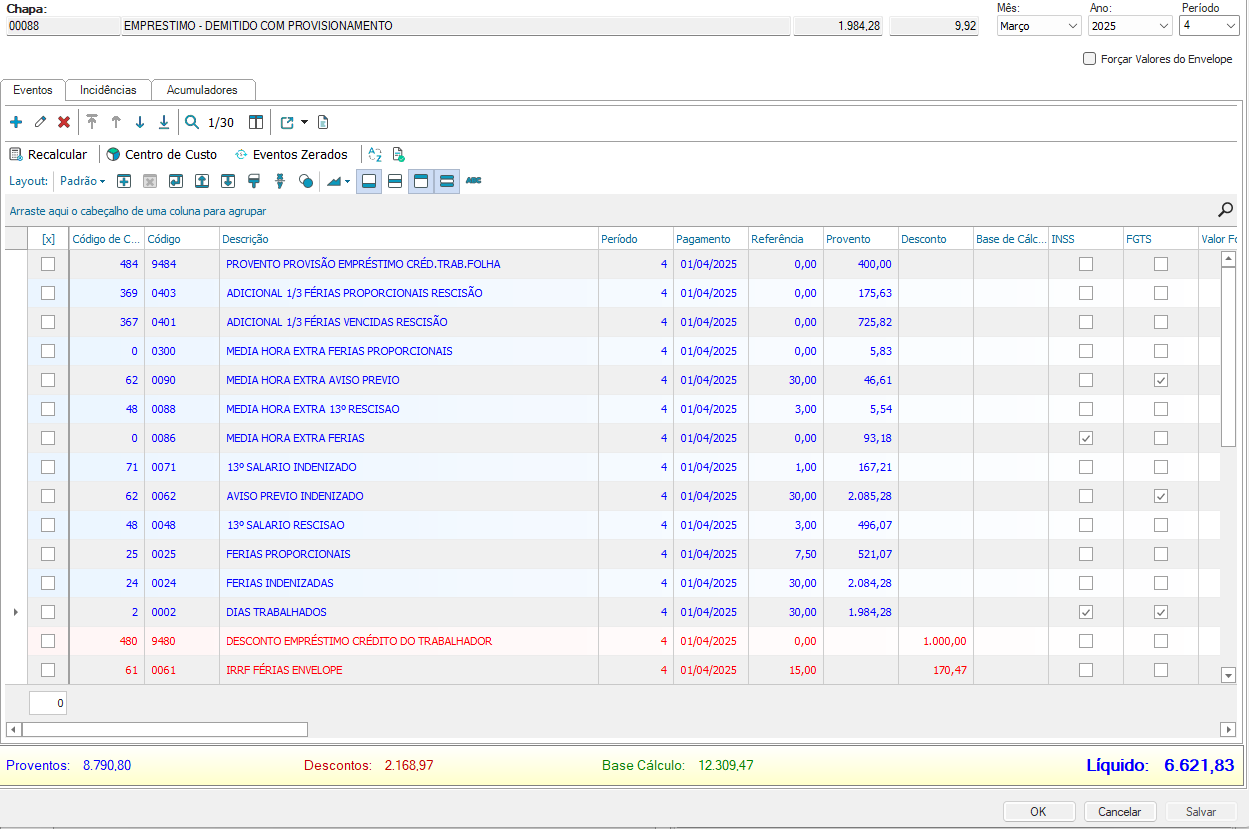Click the magnifier search icon in toolbar

click(x=192, y=122)
